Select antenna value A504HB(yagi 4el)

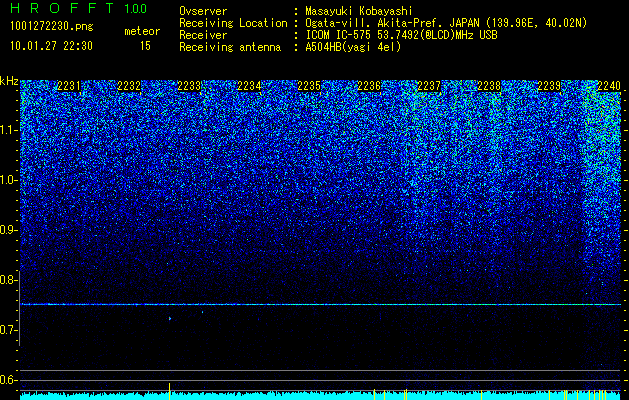353,47
